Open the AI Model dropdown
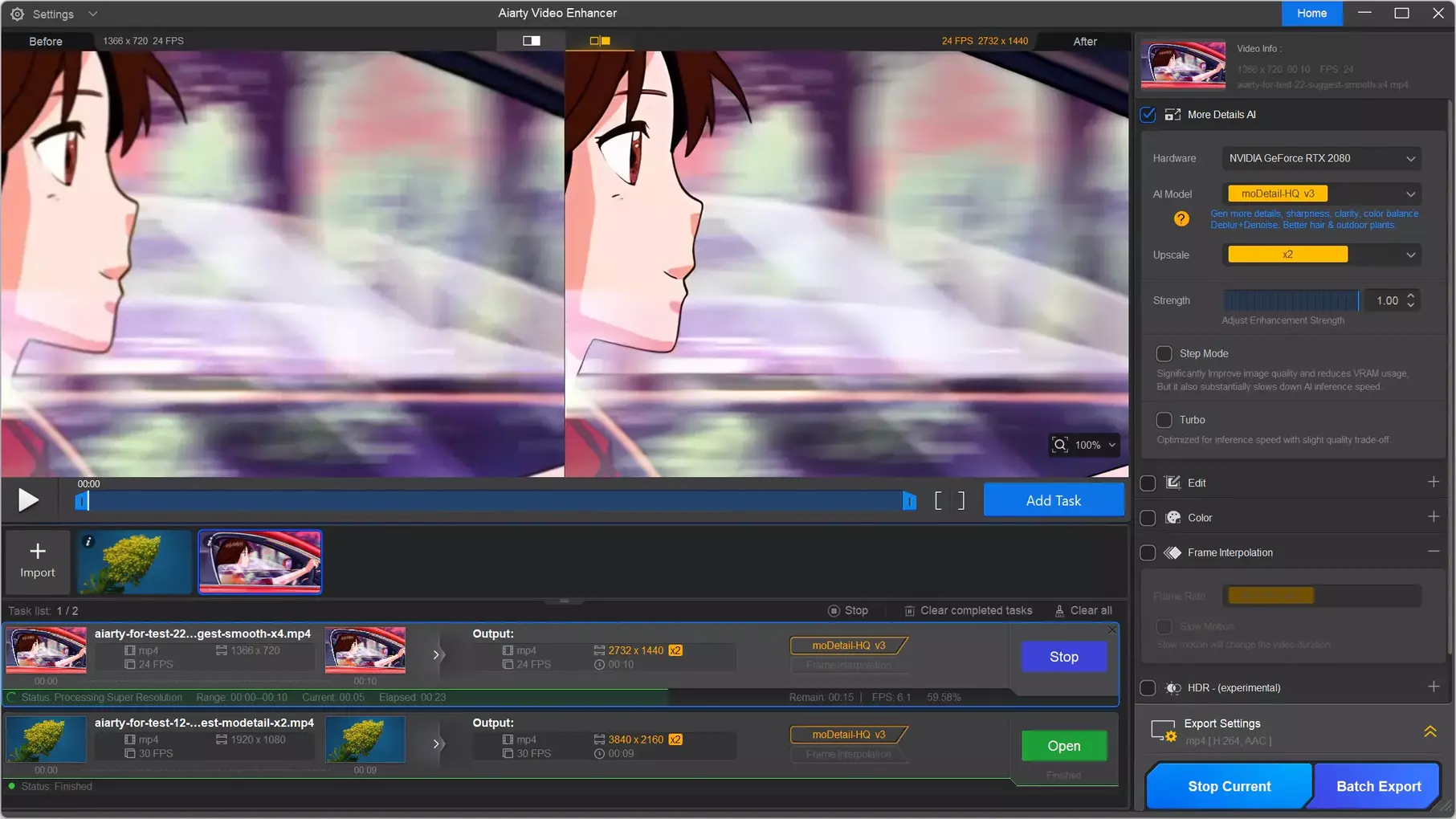The image size is (1456, 819). pyautogui.click(x=1321, y=194)
